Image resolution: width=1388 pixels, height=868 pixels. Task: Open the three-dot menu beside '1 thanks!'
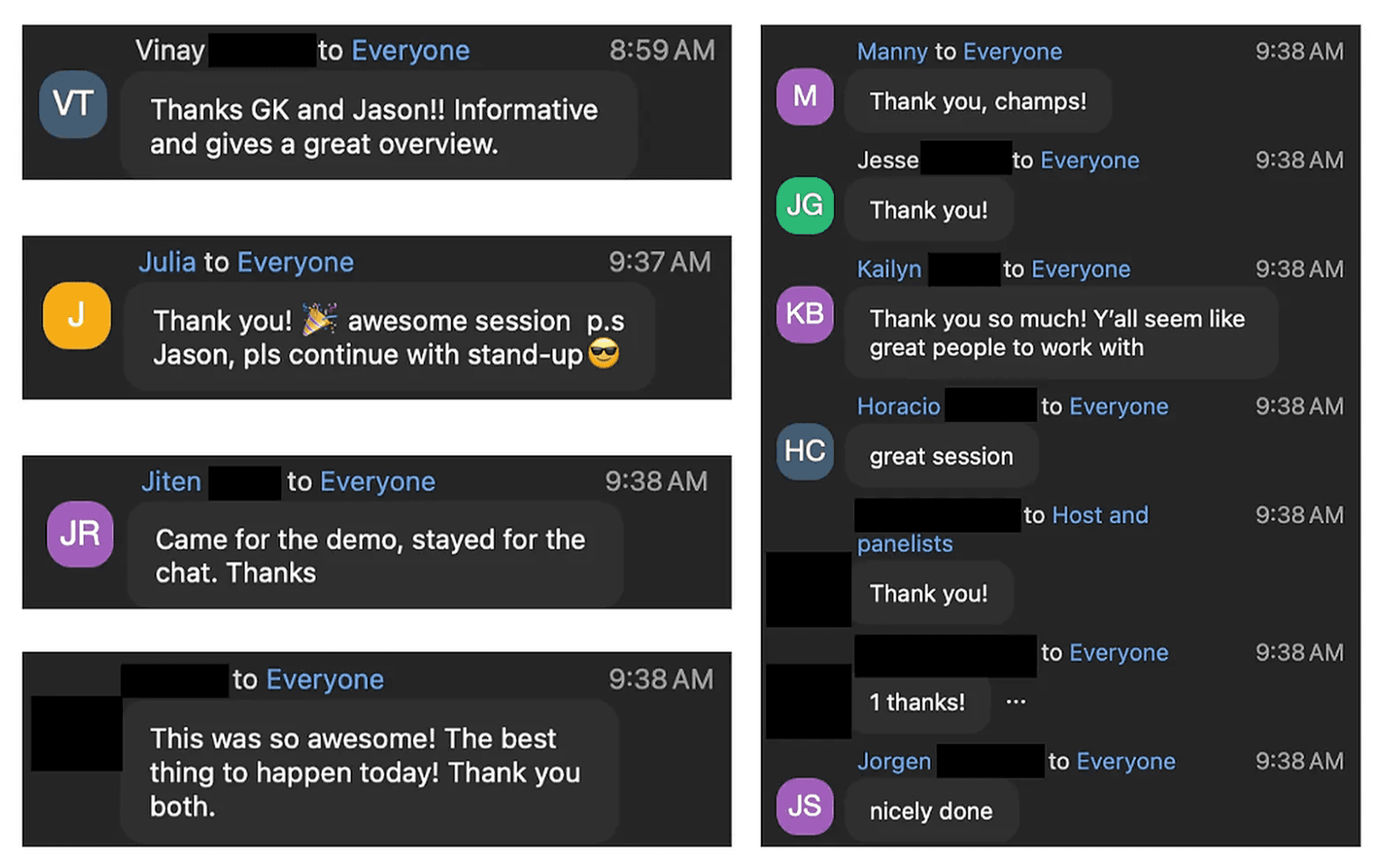pos(1016,702)
